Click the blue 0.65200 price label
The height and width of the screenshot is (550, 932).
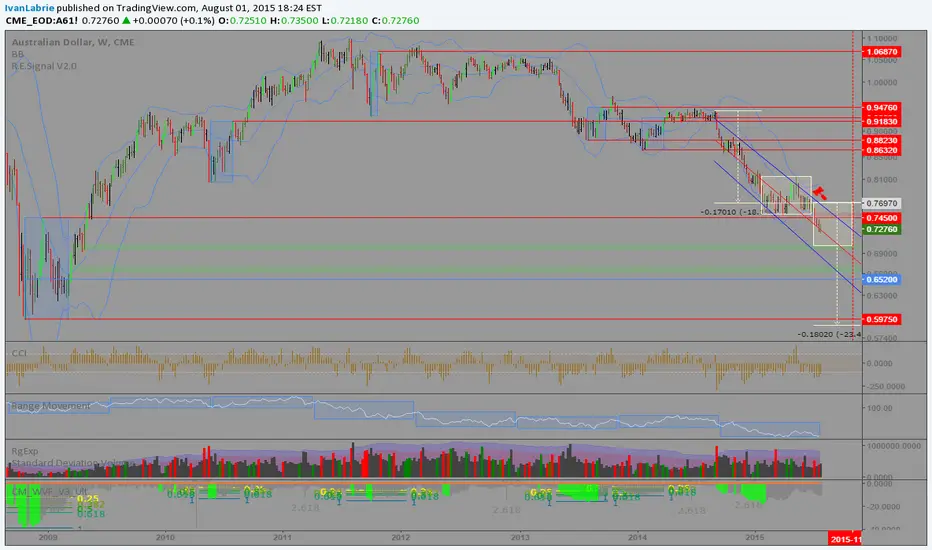tap(882, 279)
